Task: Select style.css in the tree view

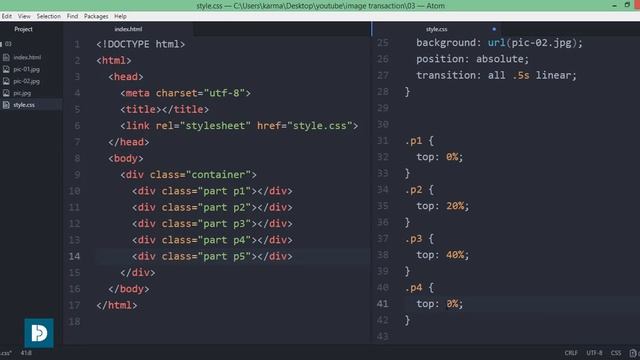Action: (x=24, y=105)
